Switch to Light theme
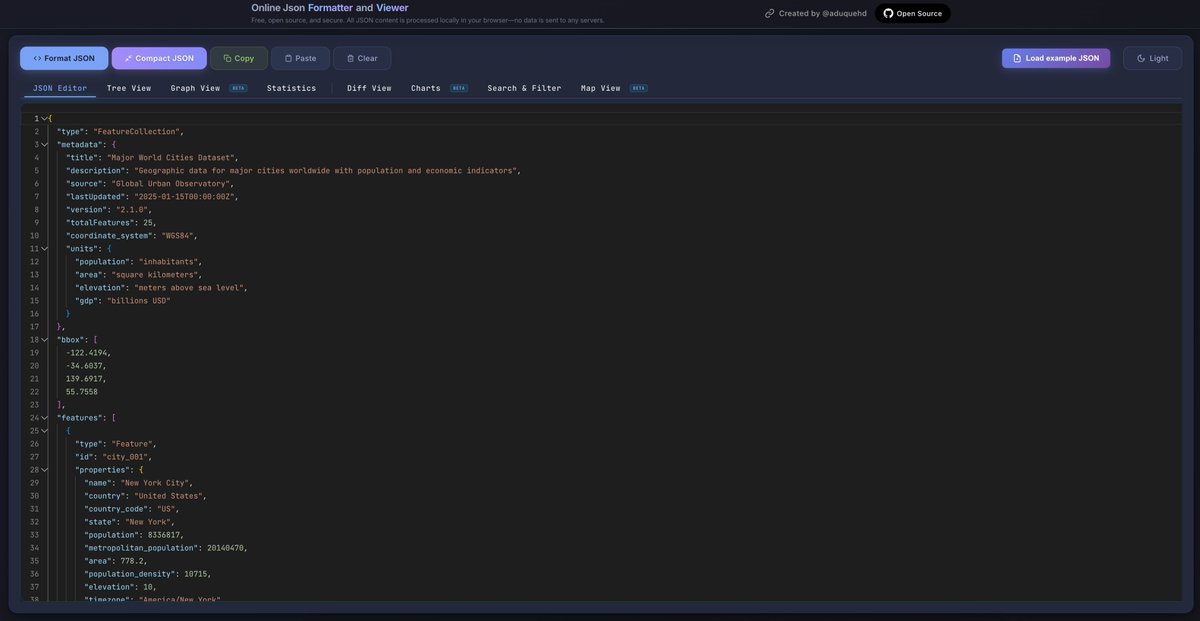1200x621 pixels. pyautogui.click(x=1152, y=58)
